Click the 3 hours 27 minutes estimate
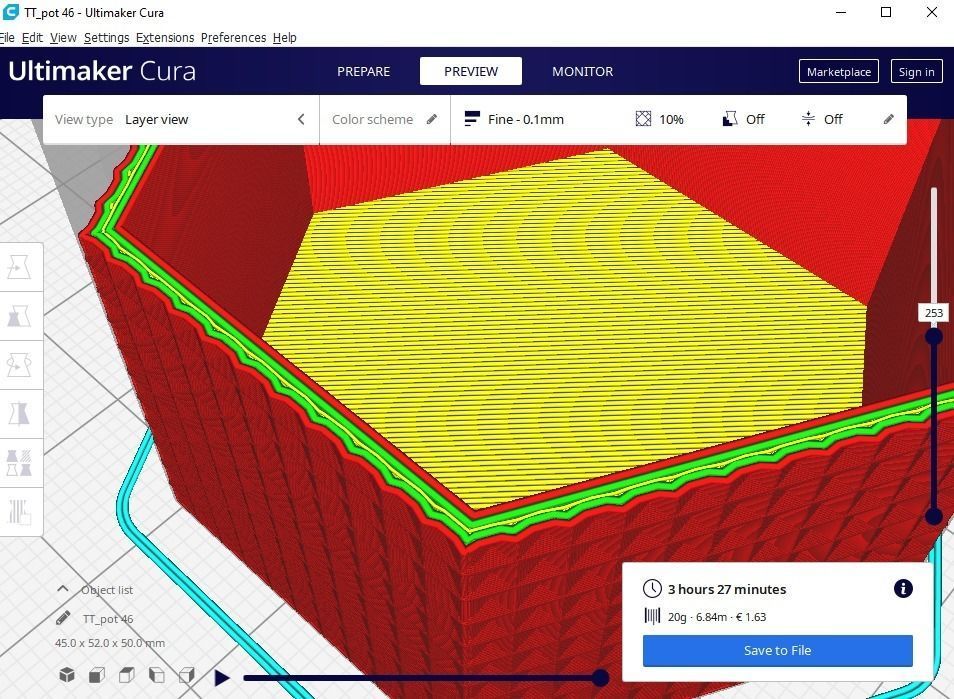Image resolution: width=954 pixels, height=699 pixels. tap(727, 589)
